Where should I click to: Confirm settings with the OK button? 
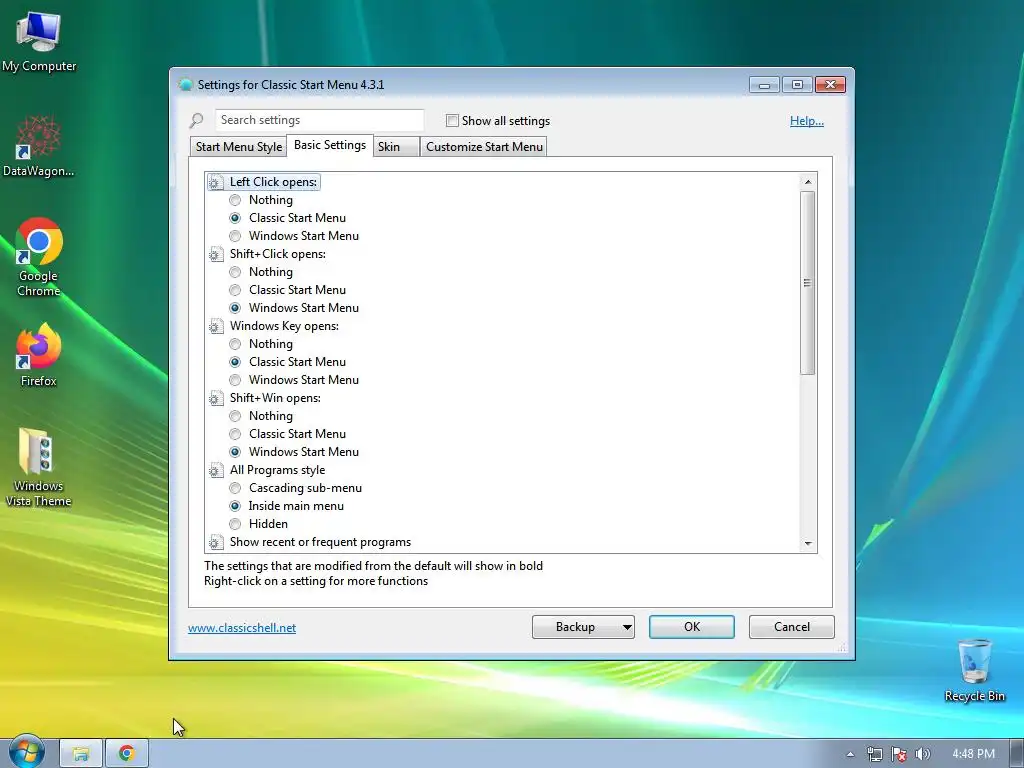click(x=692, y=627)
